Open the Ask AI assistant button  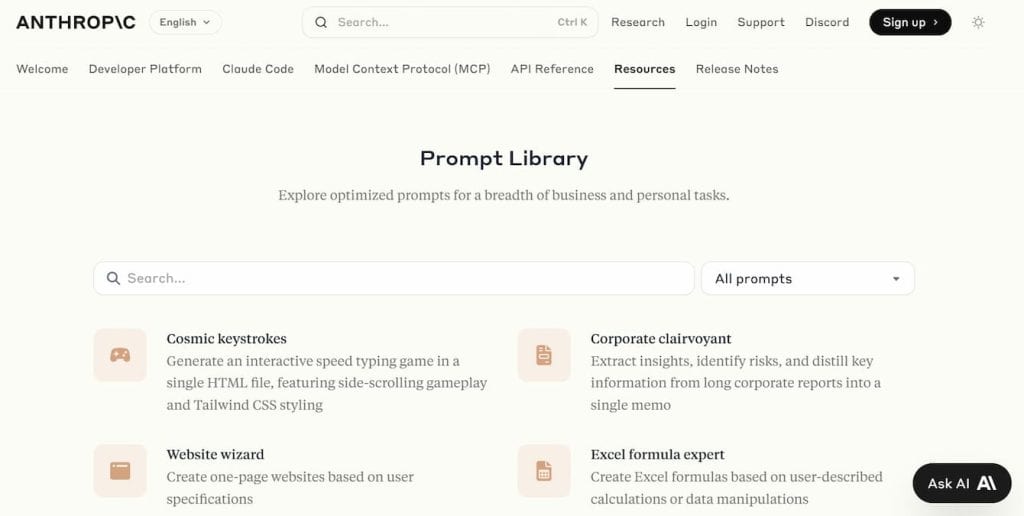pos(961,483)
